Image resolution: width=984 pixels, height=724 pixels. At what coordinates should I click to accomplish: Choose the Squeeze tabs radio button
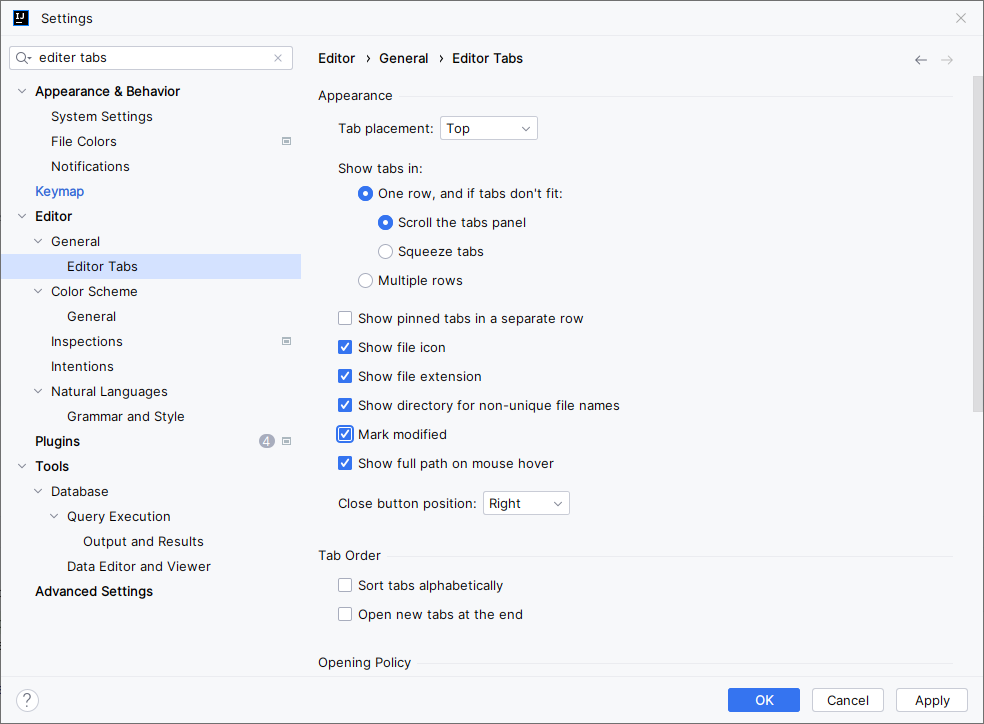click(385, 252)
